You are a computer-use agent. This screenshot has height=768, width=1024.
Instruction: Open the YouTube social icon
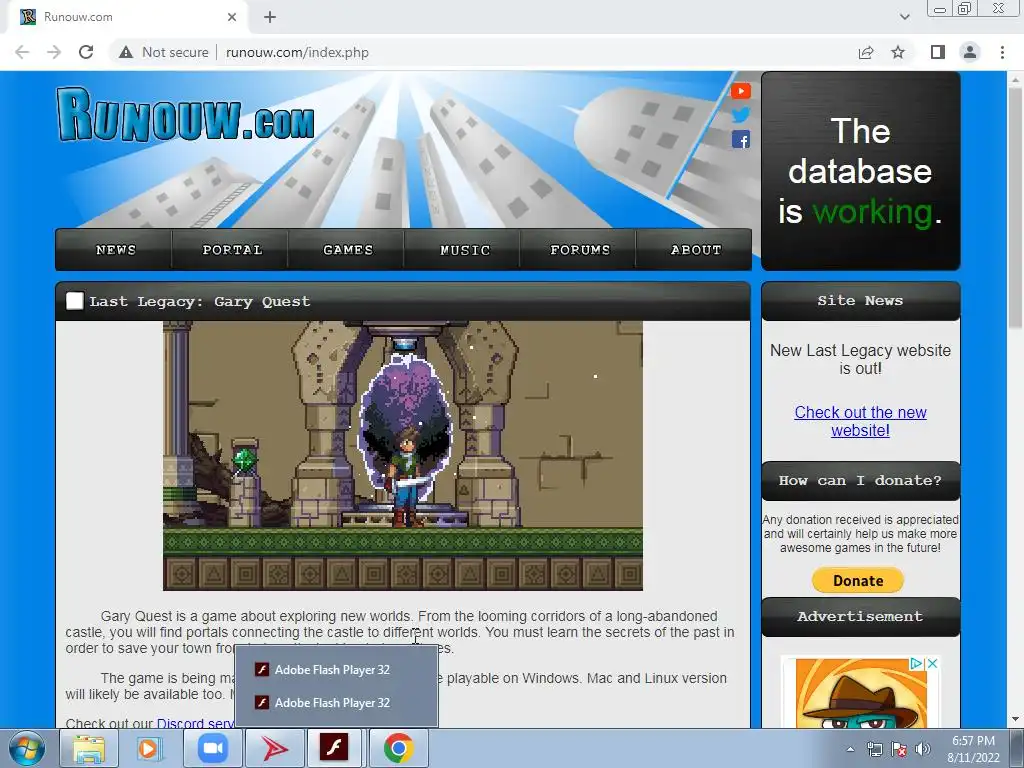click(x=741, y=91)
